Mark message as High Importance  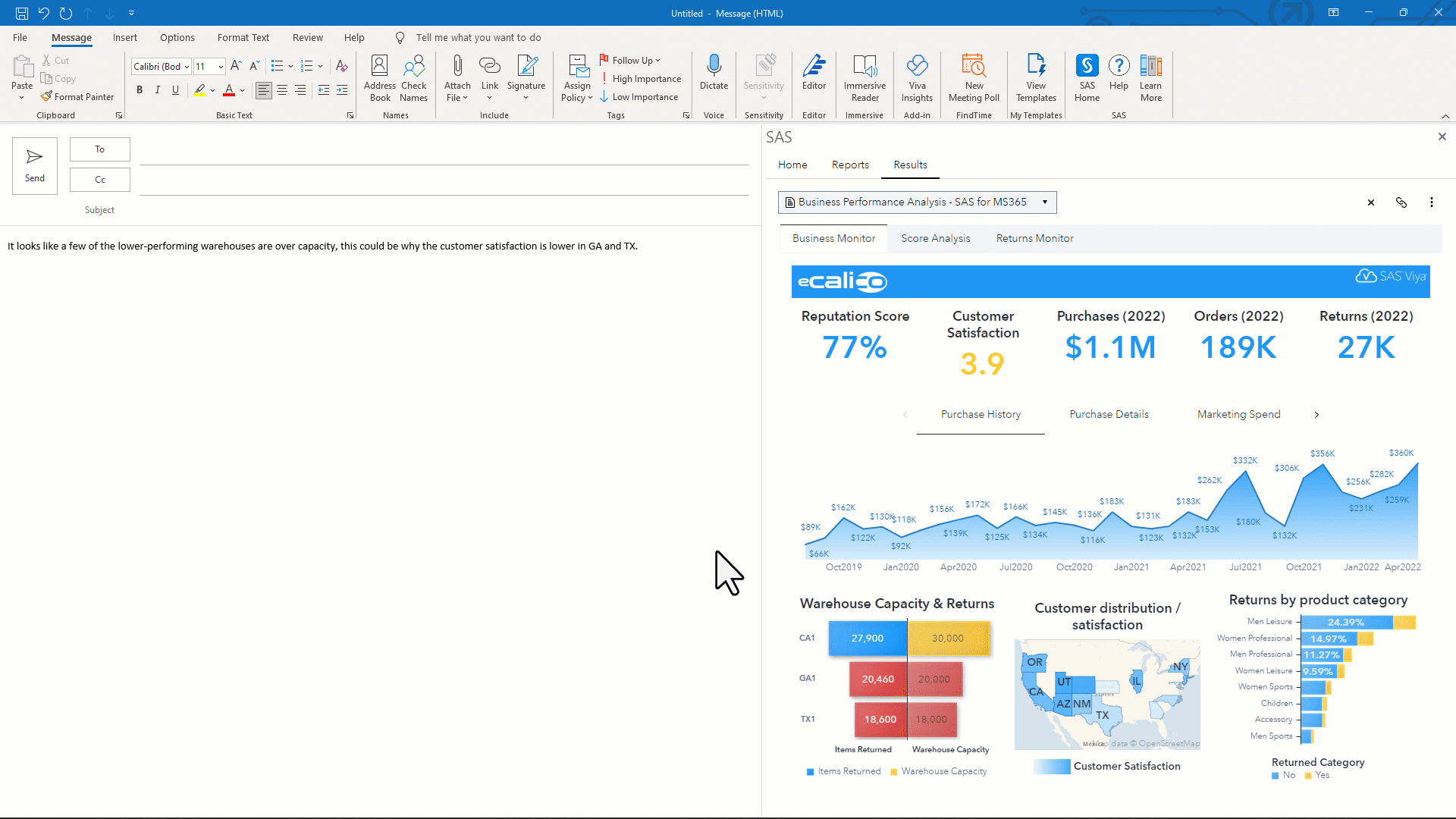641,79
